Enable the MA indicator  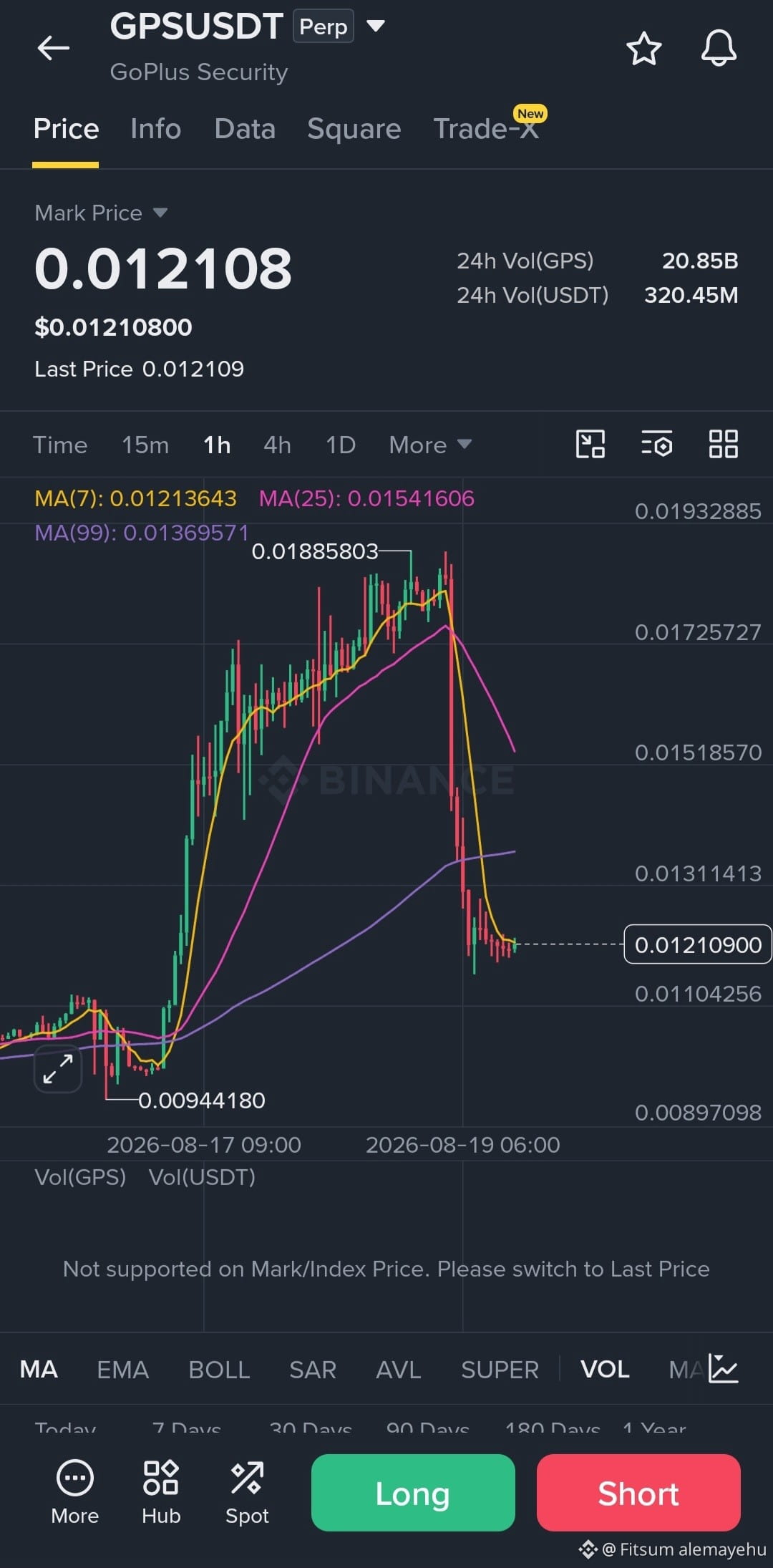39,1369
